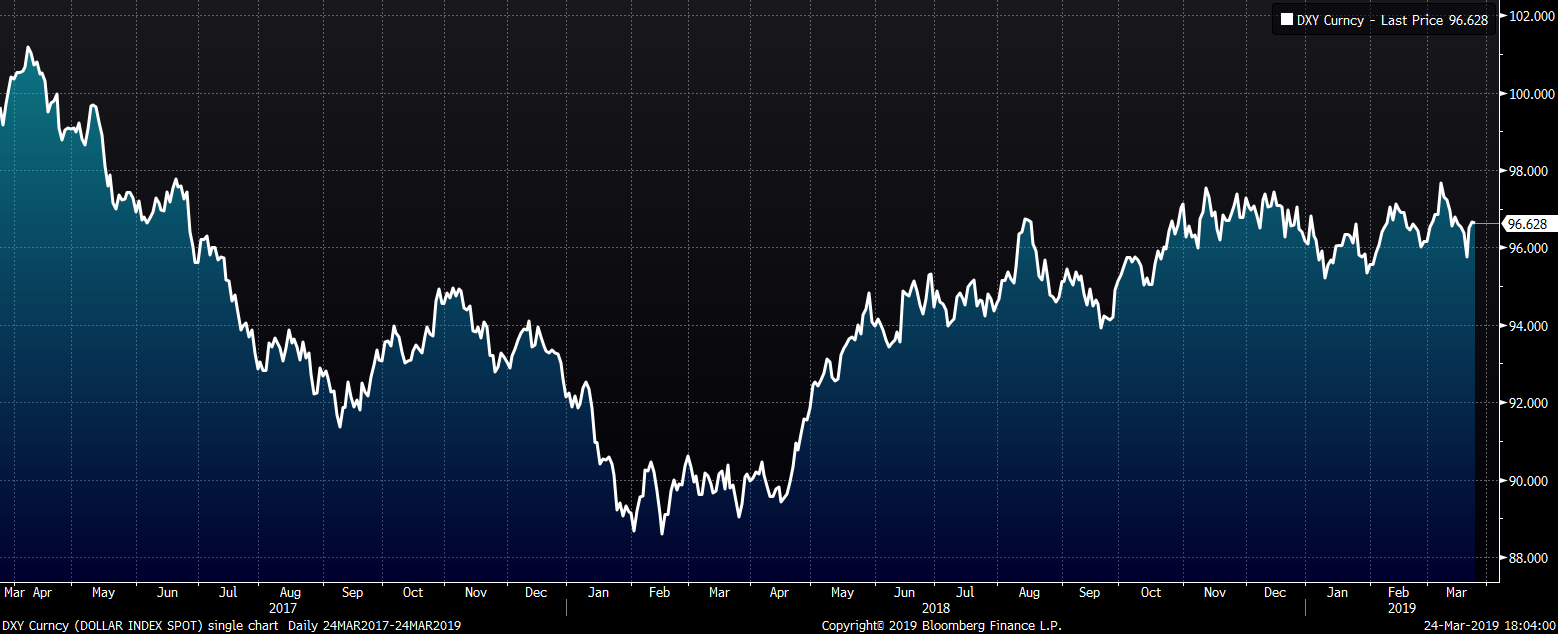Select the 2017 year label on time axis
The height and width of the screenshot is (634, 1558).
pyautogui.click(x=285, y=607)
